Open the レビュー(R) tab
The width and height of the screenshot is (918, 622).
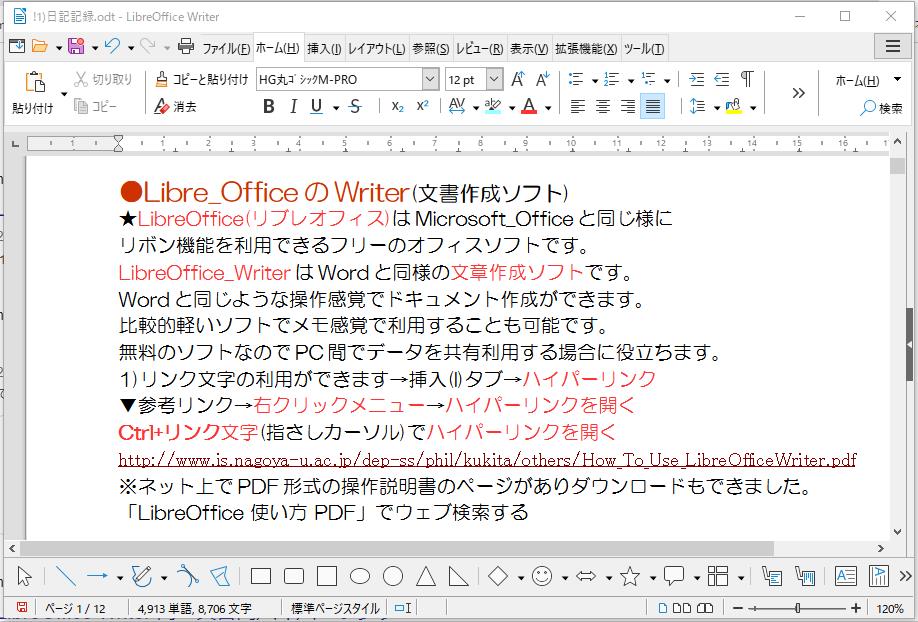(479, 48)
